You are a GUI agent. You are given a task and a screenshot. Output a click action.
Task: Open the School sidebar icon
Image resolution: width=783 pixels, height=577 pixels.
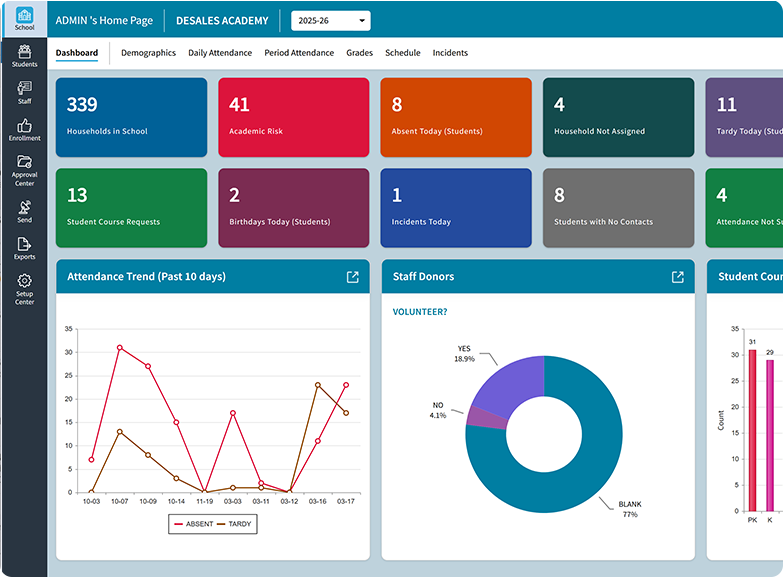click(x=24, y=19)
